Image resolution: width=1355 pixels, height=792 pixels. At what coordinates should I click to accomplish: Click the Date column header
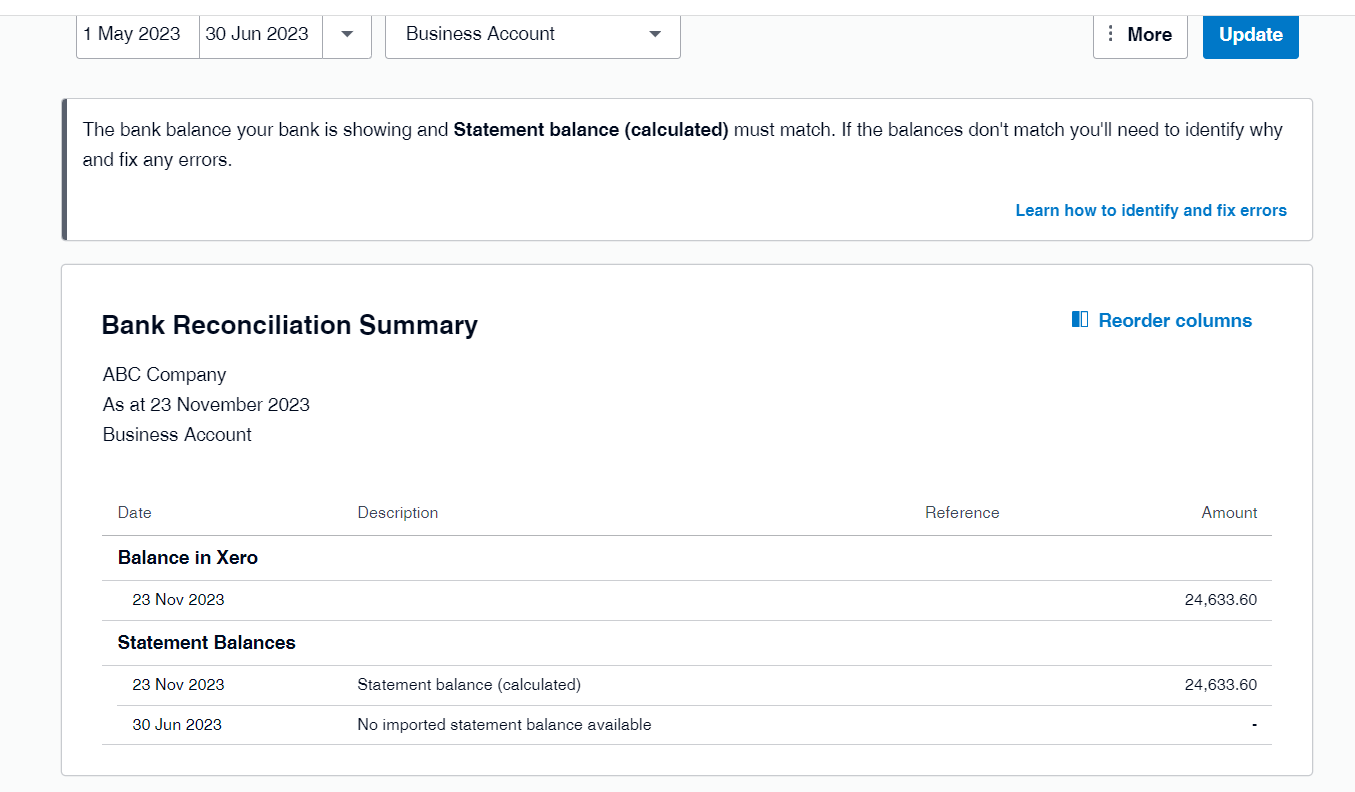point(135,512)
